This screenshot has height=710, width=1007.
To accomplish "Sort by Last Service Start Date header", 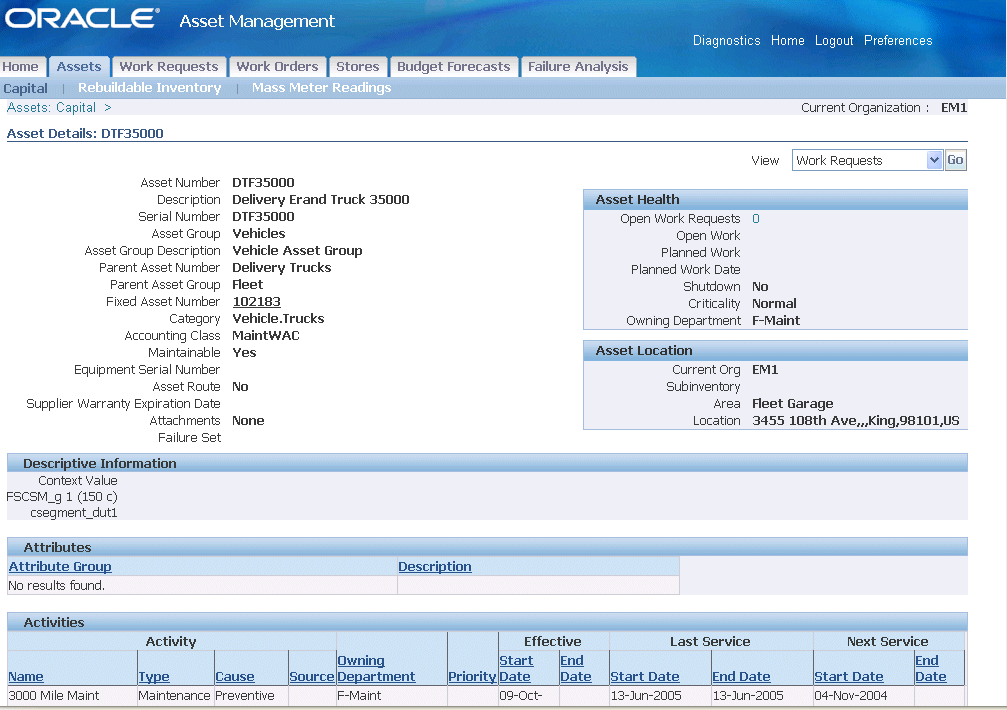I will tap(645, 677).
